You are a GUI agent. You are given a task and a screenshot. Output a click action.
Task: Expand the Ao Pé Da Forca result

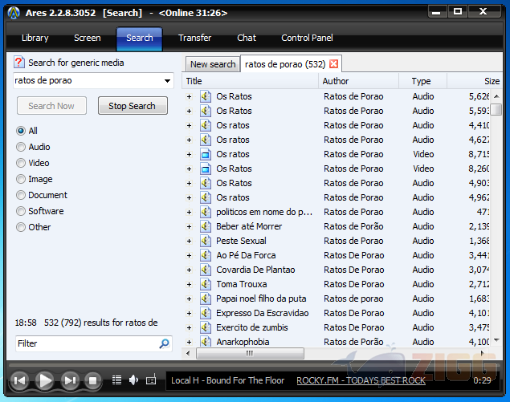pyautogui.click(x=189, y=256)
